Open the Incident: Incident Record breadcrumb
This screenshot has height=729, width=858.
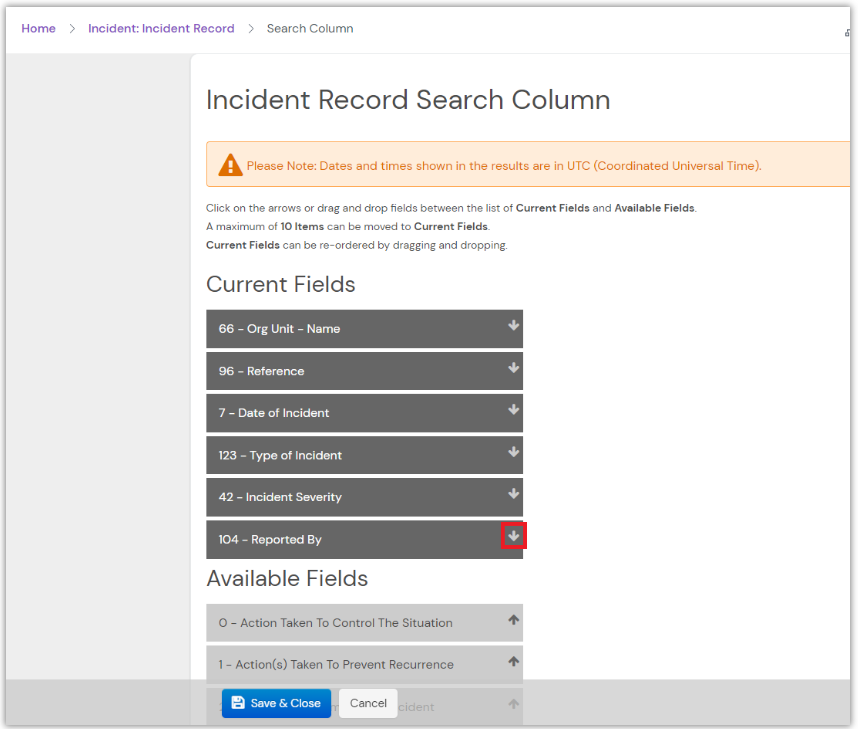click(161, 28)
